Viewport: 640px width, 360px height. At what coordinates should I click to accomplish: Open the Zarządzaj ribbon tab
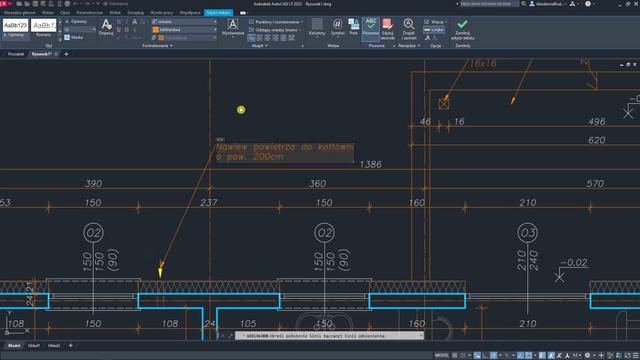[x=136, y=13]
